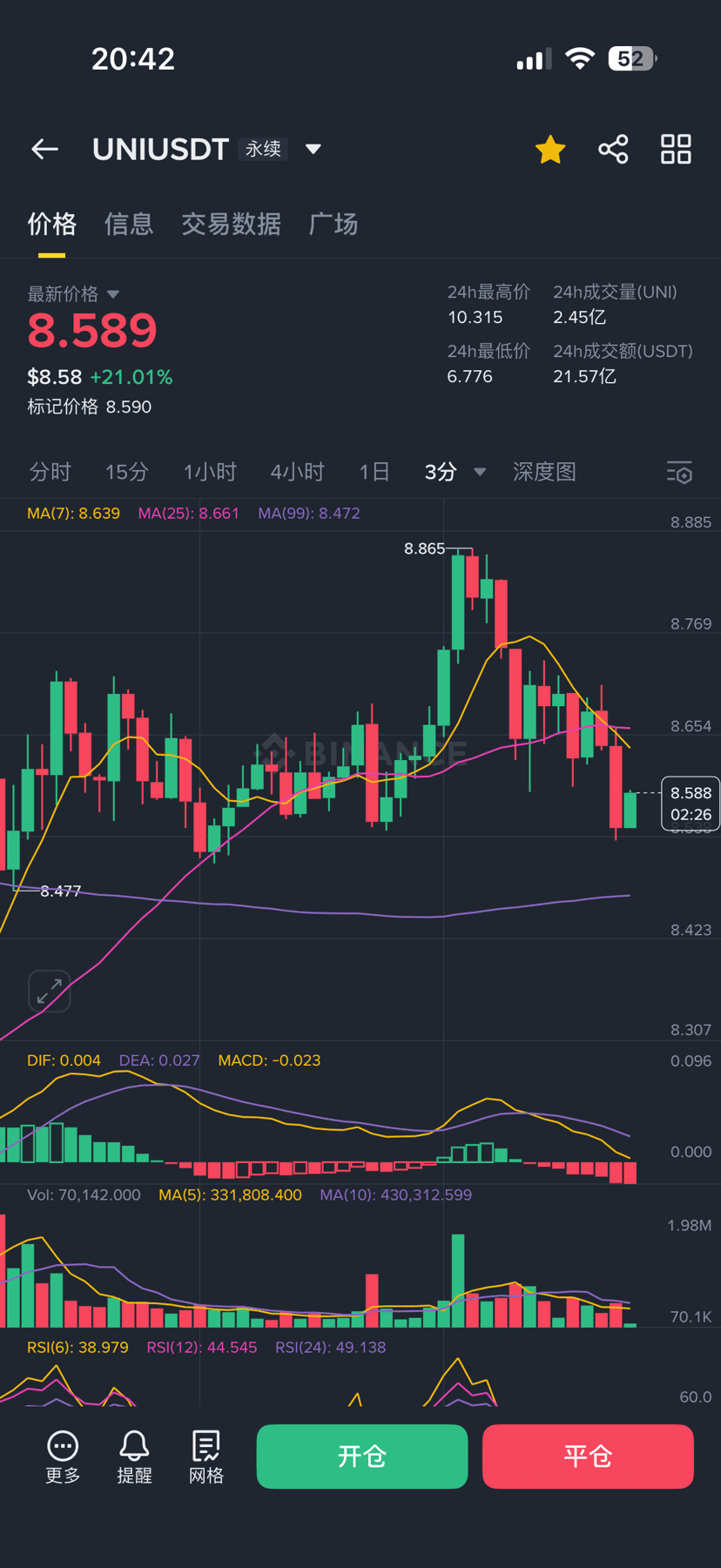The height and width of the screenshot is (1568, 721).
Task: Expand chart to fullscreen
Action: [50, 991]
